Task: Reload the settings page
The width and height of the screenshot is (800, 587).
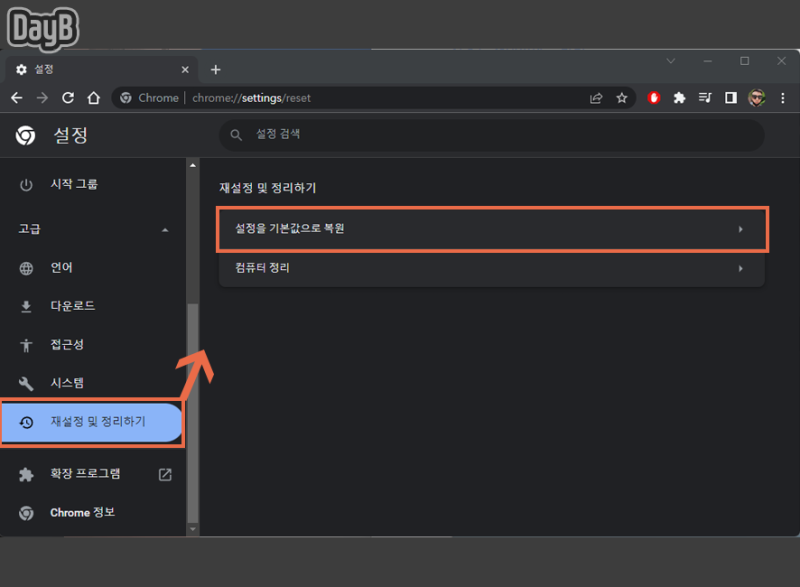Action: coord(68,98)
